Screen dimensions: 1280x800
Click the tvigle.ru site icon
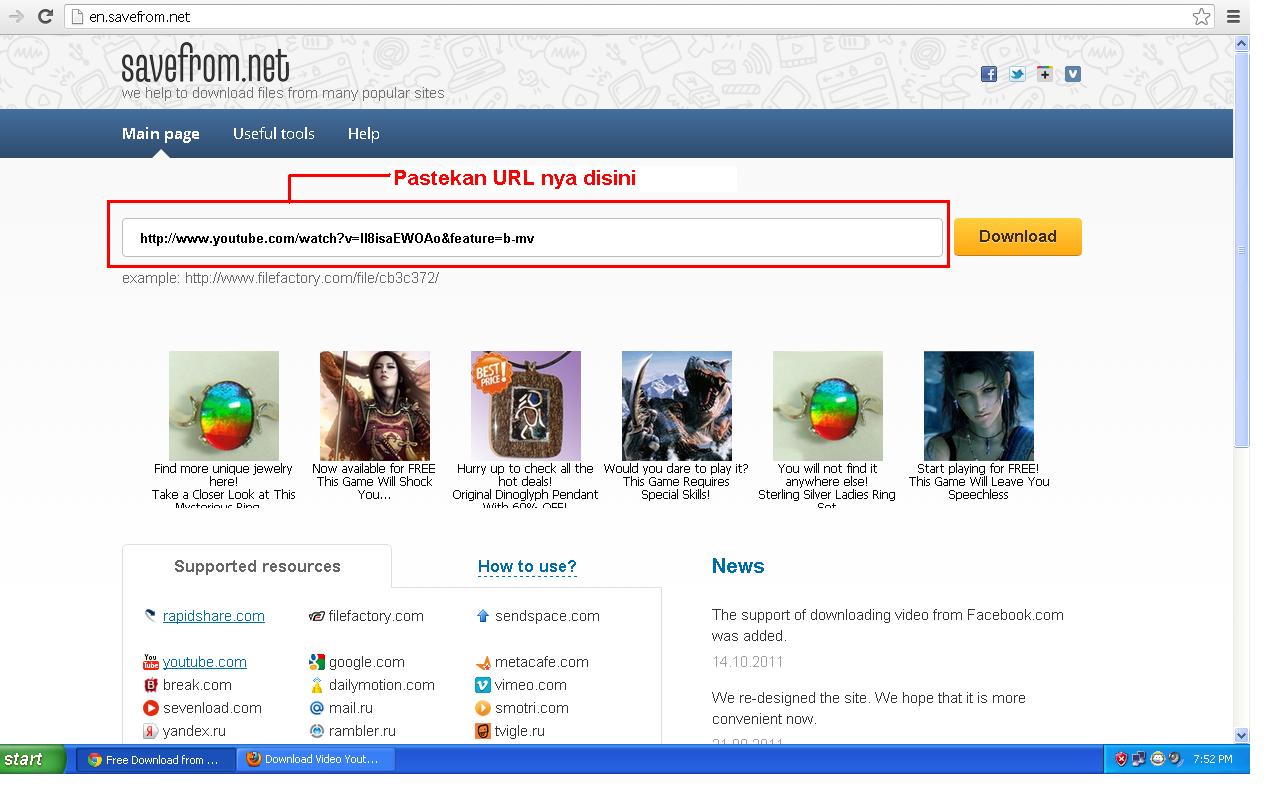483,731
